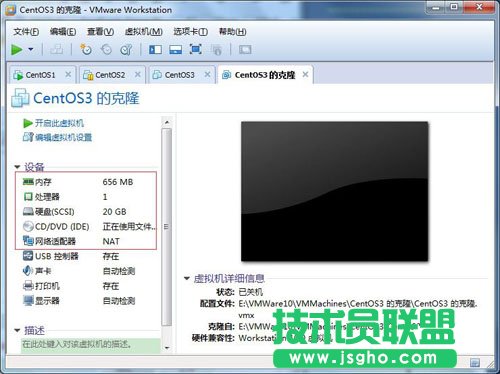This screenshot has width=500, height=374.
Task: Click the device panel scroll up arrow
Action: [167, 122]
